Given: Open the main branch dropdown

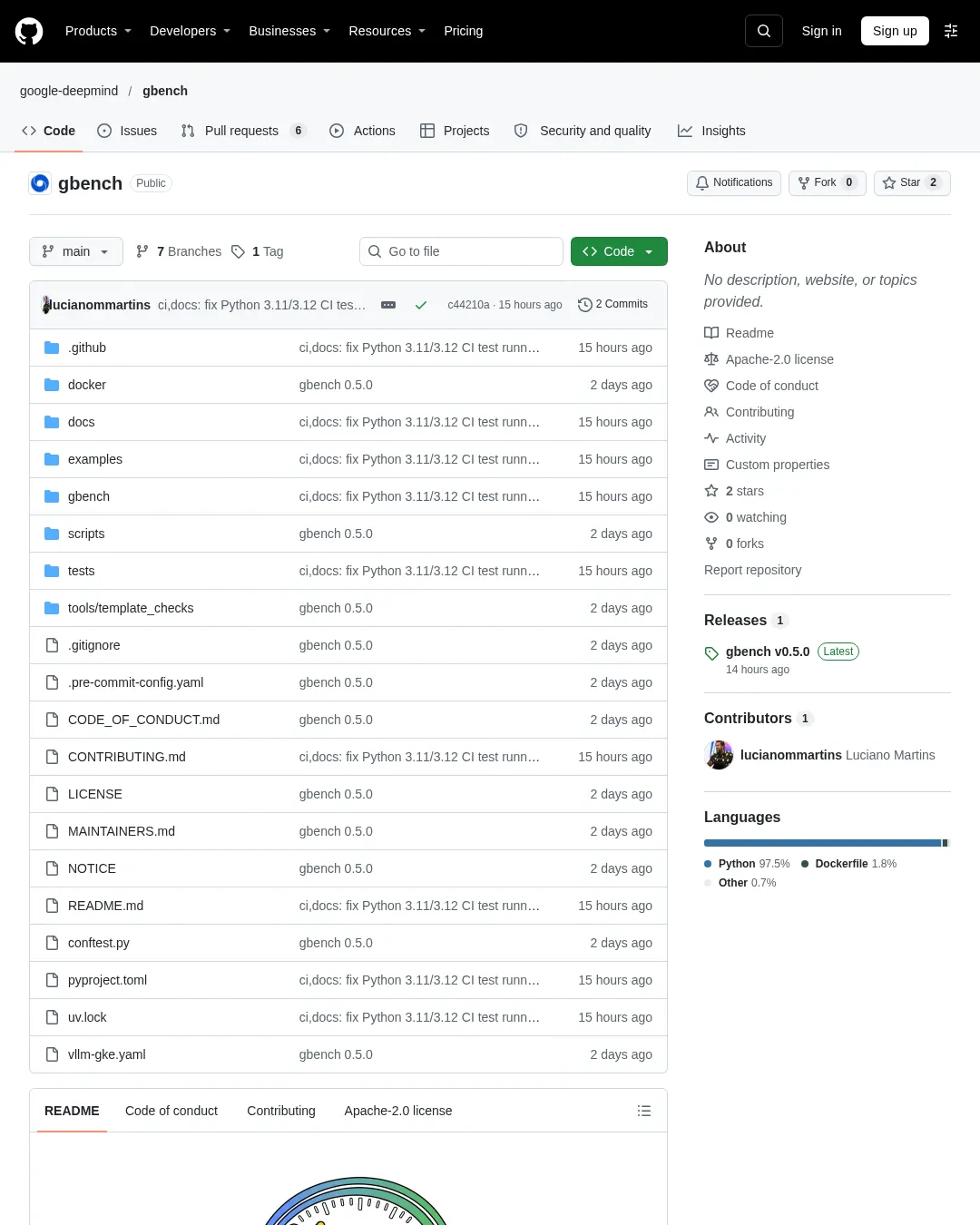Looking at the screenshot, I should [76, 251].
